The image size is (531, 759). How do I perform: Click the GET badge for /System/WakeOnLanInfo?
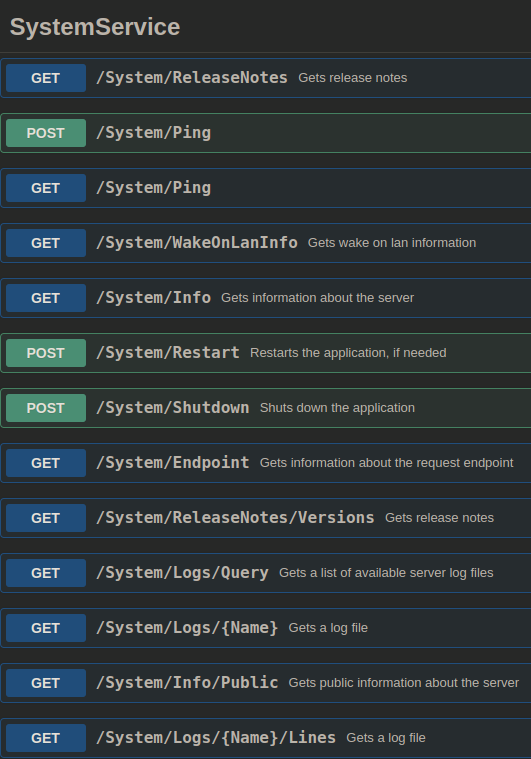click(46, 243)
